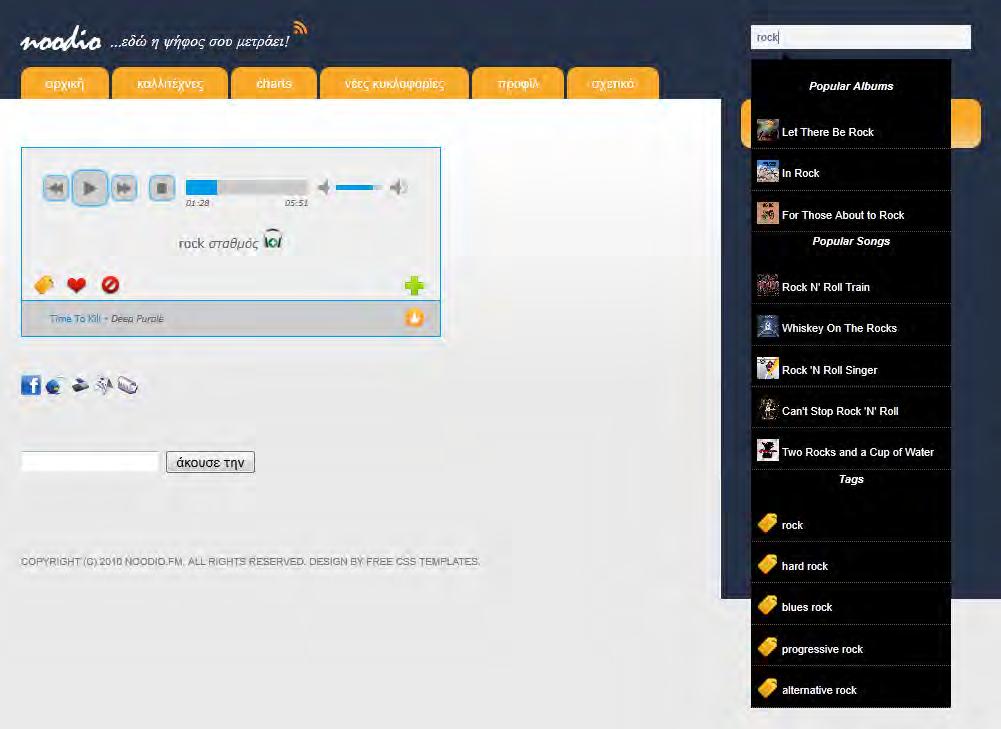The image size is (1001, 729).
Task: Click the previous track button
Action: (56, 188)
